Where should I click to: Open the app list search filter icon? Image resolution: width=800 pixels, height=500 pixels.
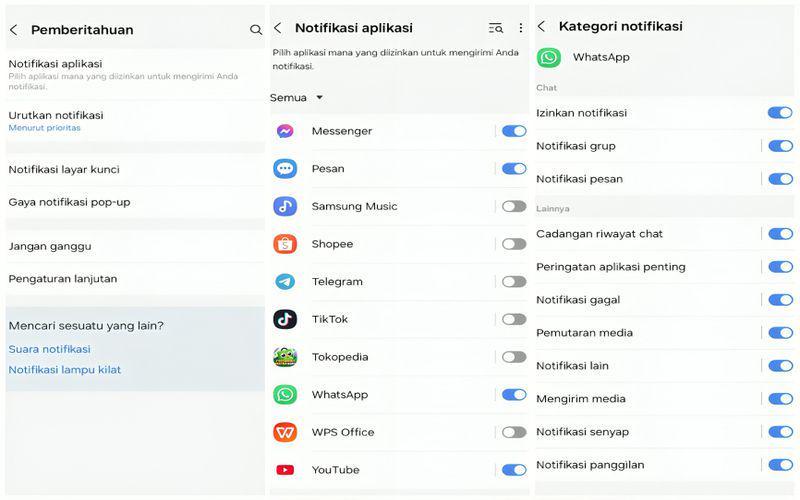point(496,28)
